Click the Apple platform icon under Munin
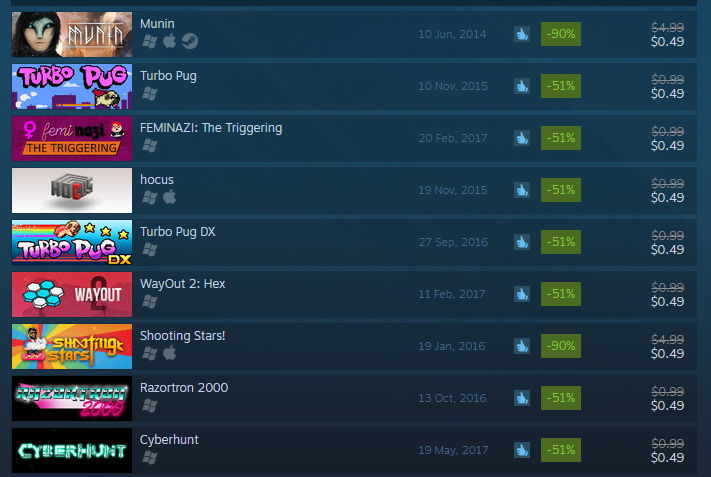The width and height of the screenshot is (711, 477). (x=170, y=41)
